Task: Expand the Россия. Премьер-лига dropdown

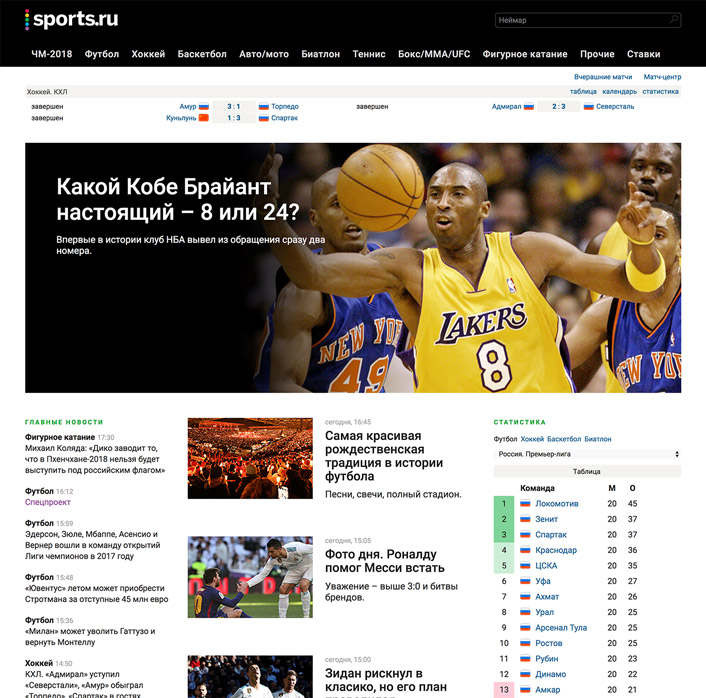Action: [x=588, y=454]
